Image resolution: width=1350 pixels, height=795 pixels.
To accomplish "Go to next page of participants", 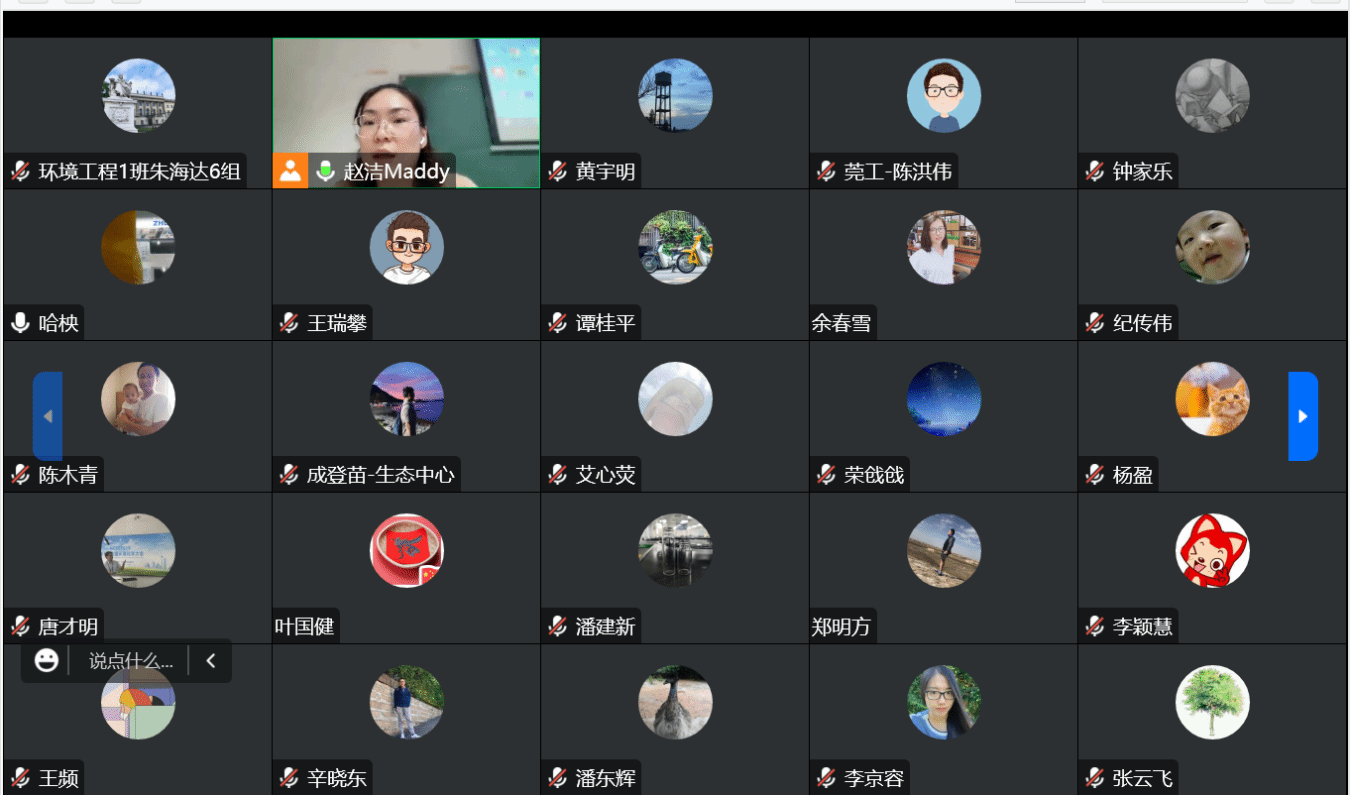I will [1303, 416].
